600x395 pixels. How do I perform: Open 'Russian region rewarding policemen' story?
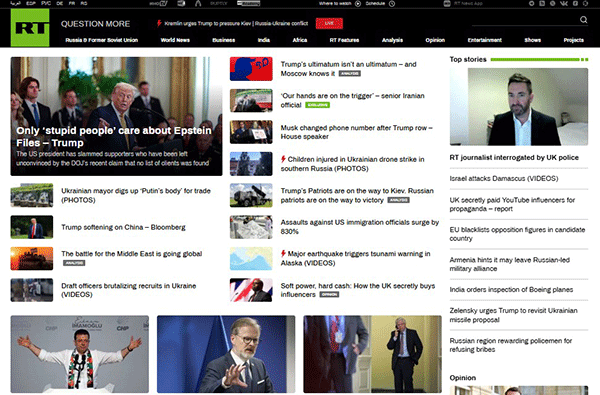[511, 345]
